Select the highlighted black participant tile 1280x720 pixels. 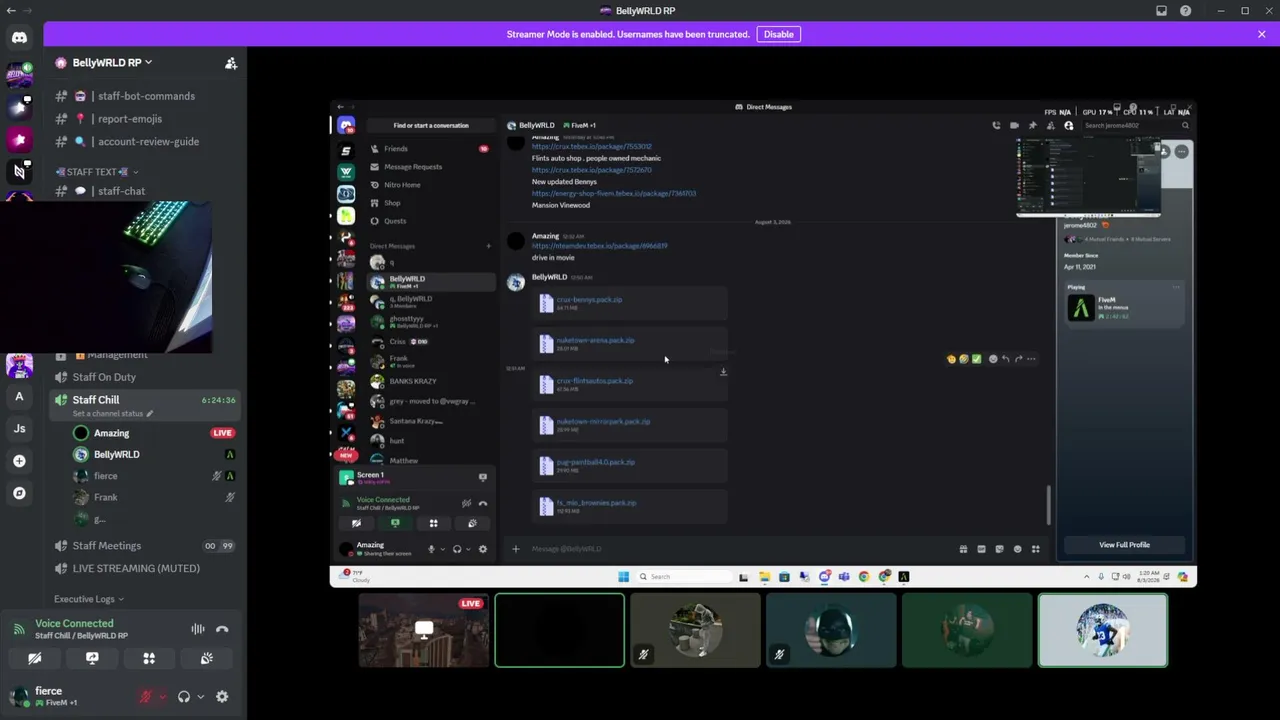pos(559,630)
